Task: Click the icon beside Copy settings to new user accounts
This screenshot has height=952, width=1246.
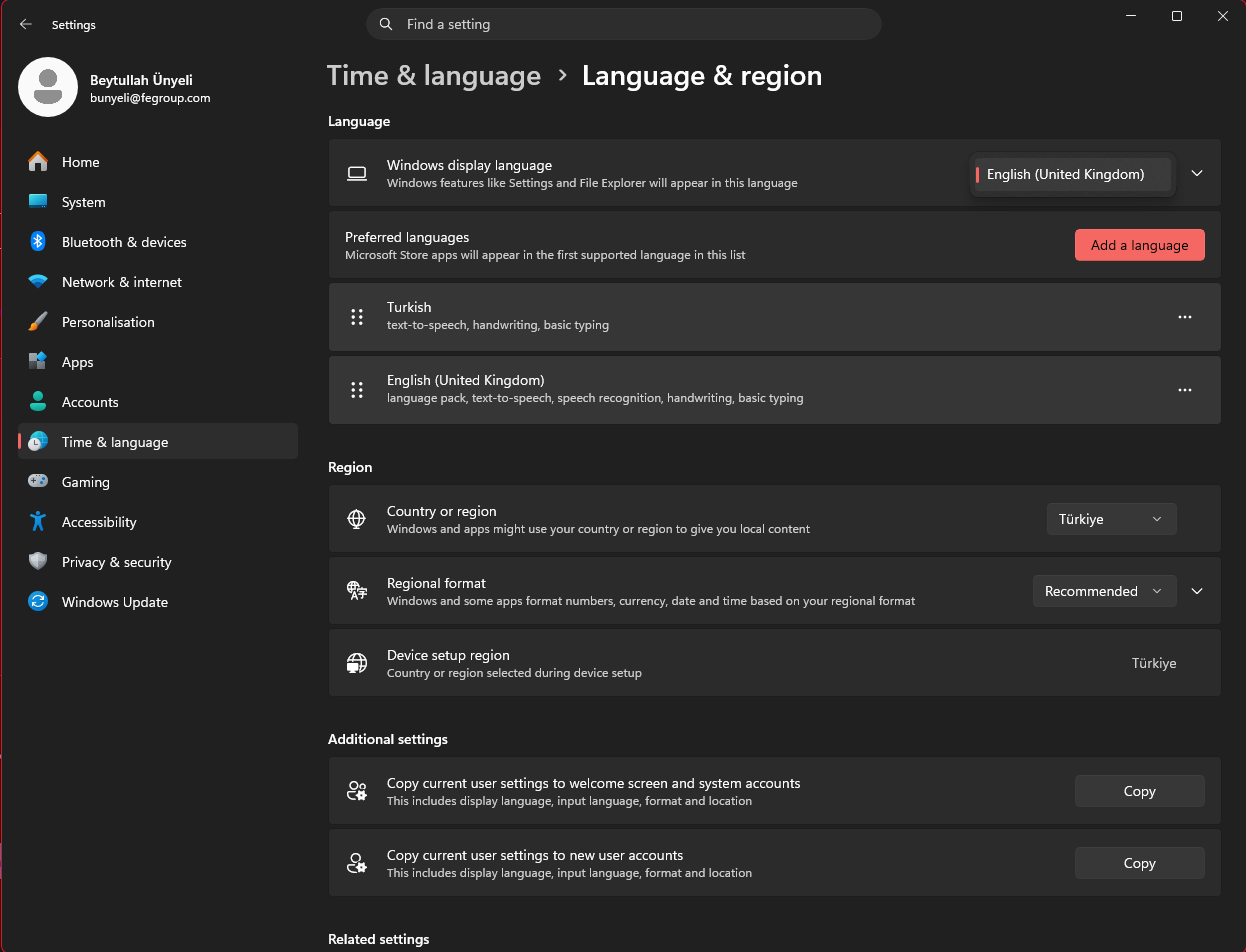Action: click(357, 863)
